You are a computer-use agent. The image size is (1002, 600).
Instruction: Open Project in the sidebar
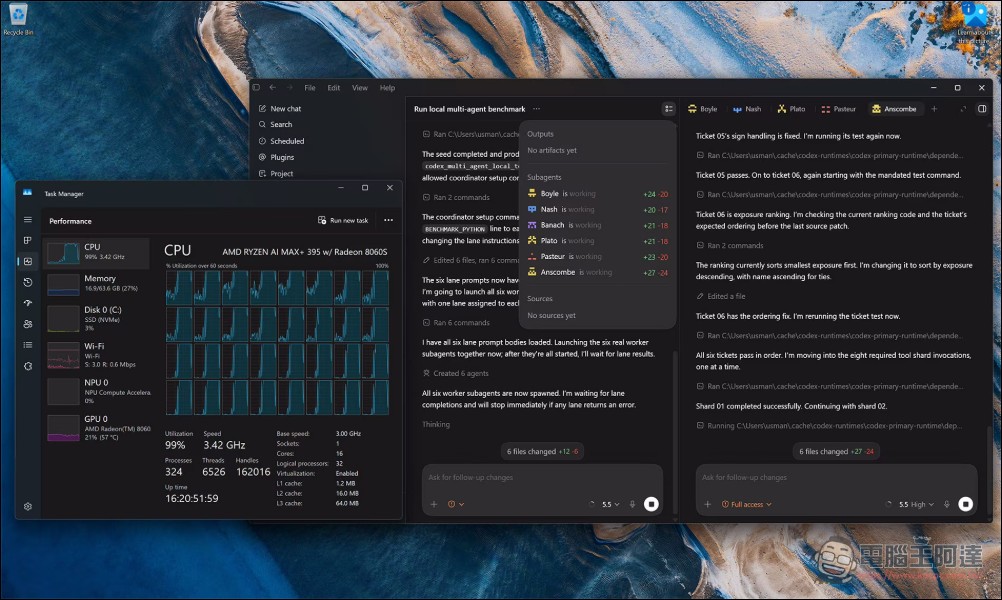[276, 173]
